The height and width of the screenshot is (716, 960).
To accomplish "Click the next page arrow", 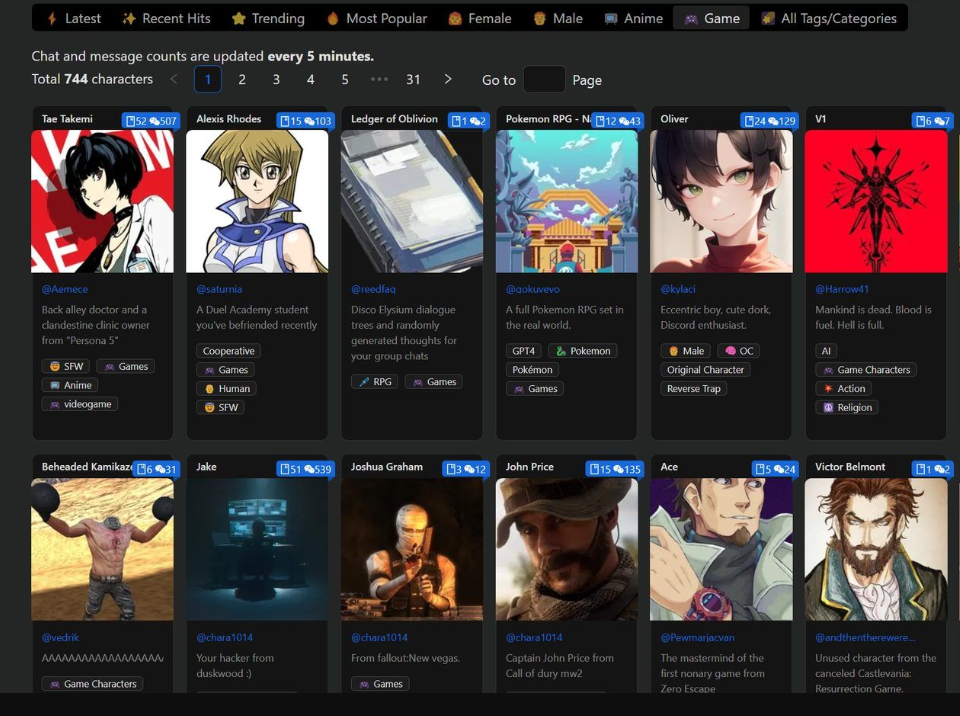I will point(448,80).
